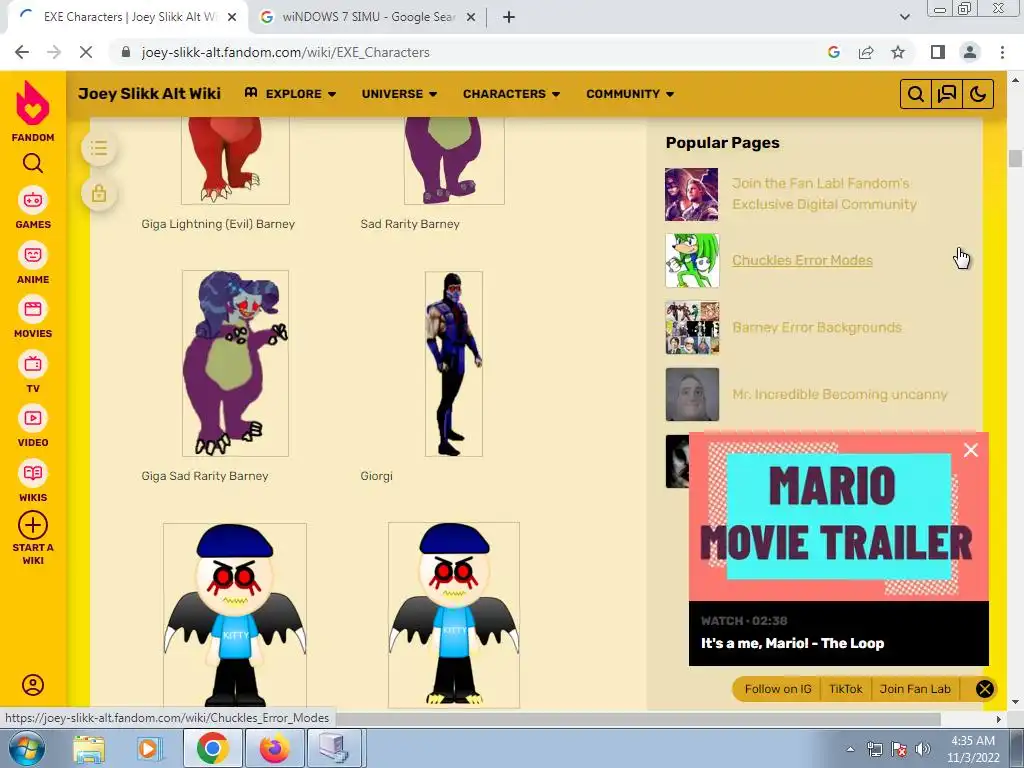
Task: Open the TV section icon
Action: click(33, 364)
